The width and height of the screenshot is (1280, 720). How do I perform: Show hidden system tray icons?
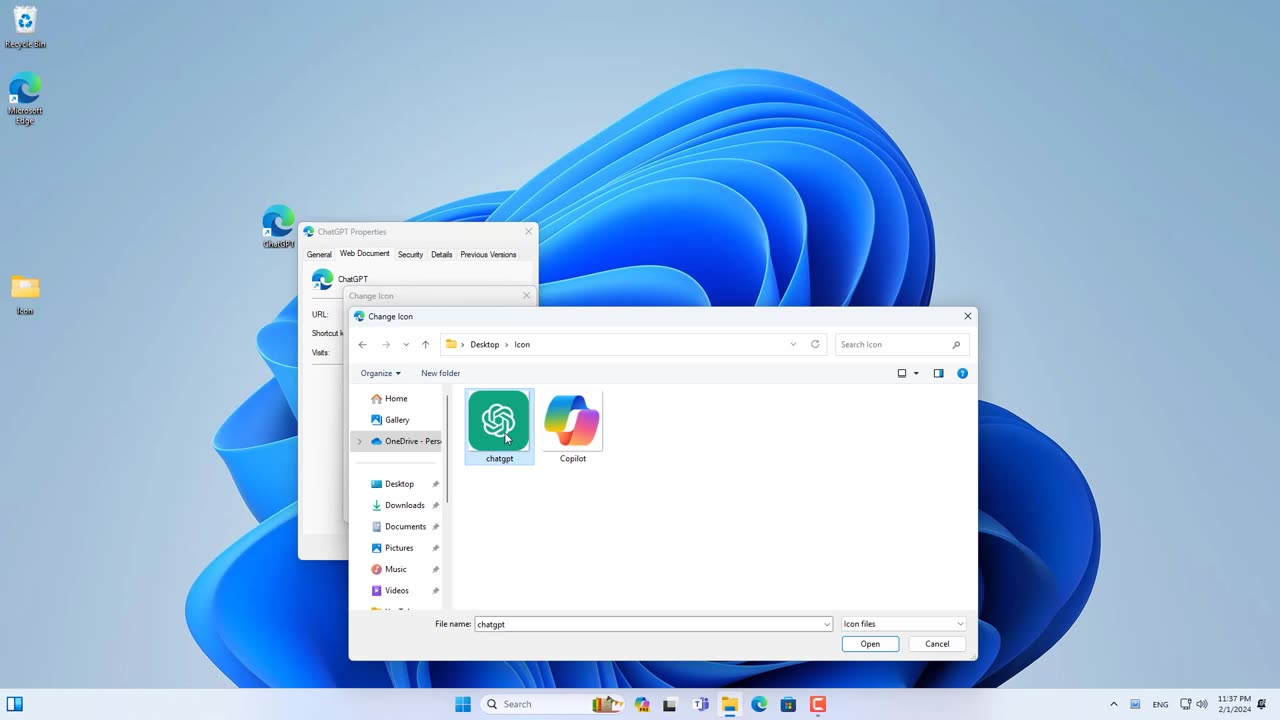tap(1114, 704)
